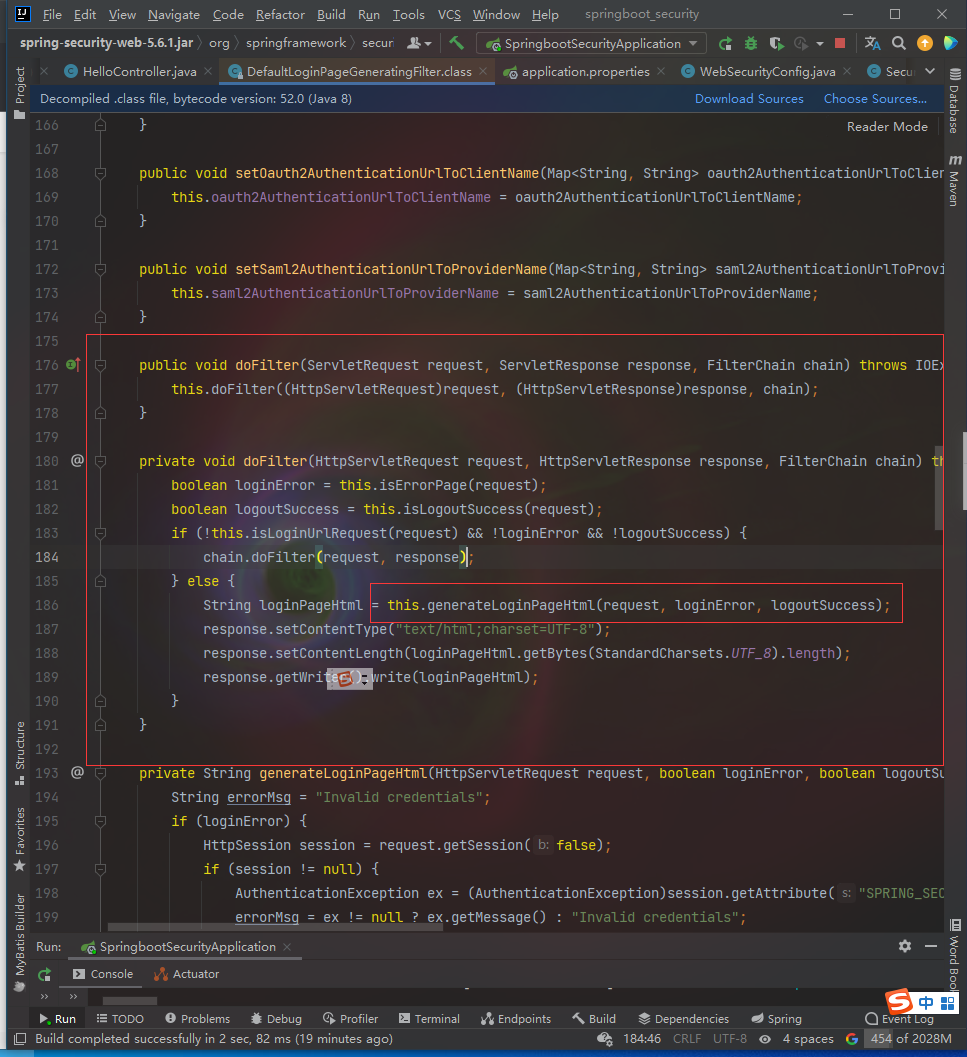The image size is (967, 1057).
Task: Click the @ gutter marker at line 180
Action: click(78, 460)
